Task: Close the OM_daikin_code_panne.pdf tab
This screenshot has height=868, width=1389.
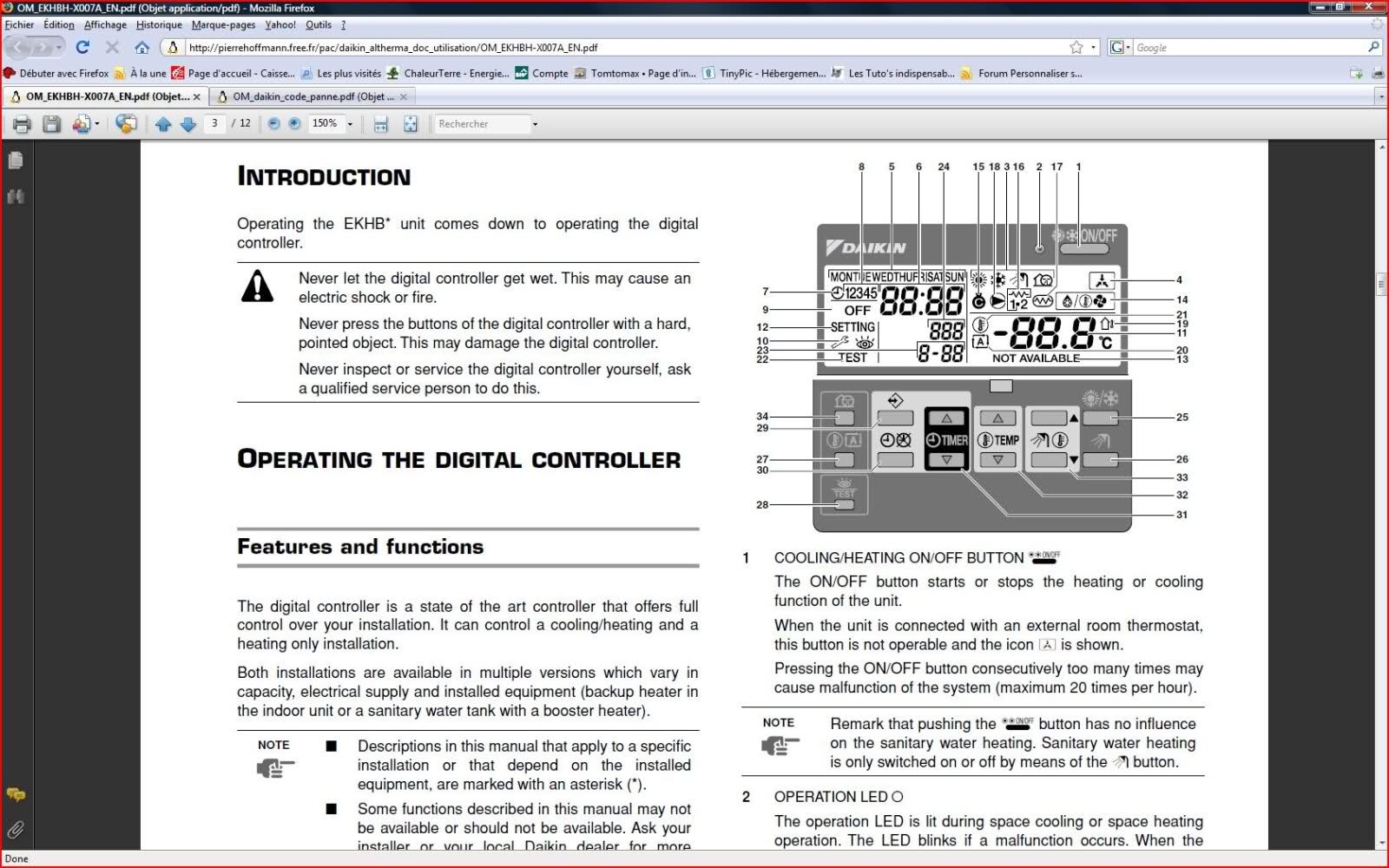Action: [403, 96]
